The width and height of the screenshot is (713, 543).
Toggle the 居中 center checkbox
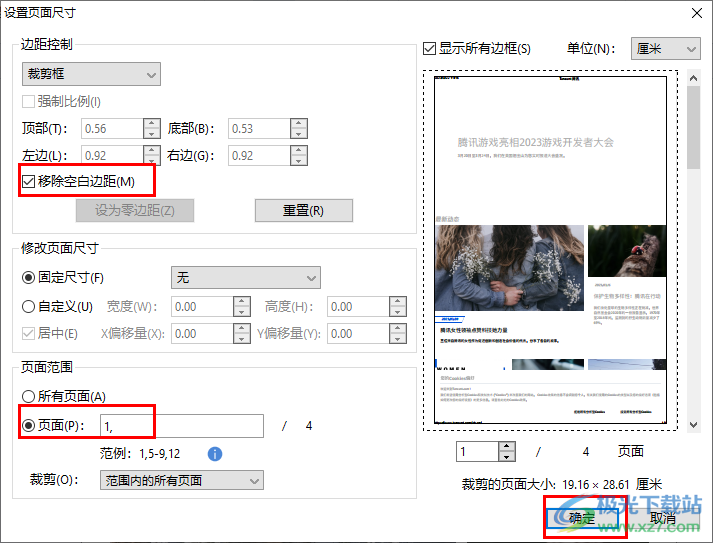click(28, 333)
